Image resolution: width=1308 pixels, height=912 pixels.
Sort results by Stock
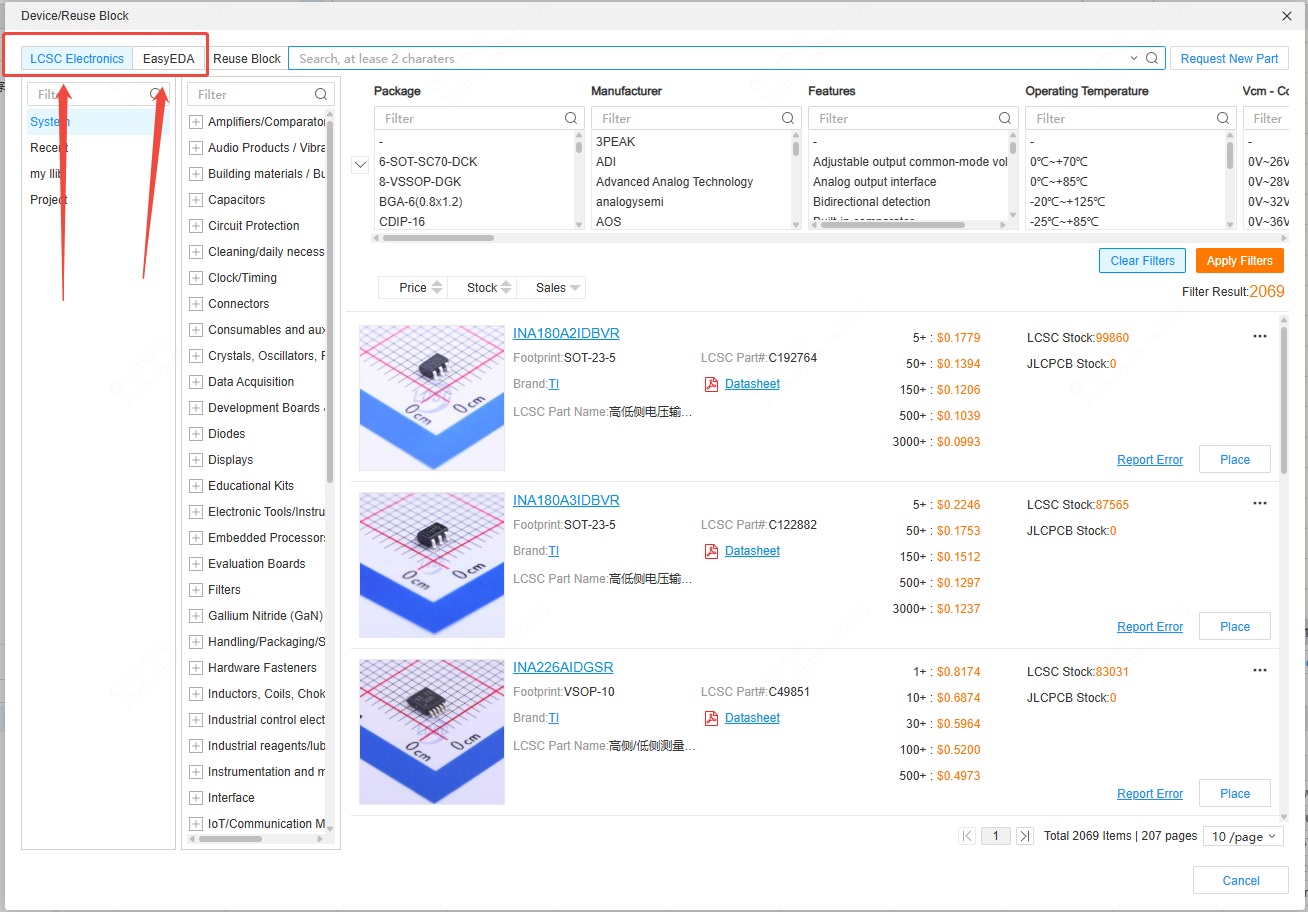click(482, 288)
